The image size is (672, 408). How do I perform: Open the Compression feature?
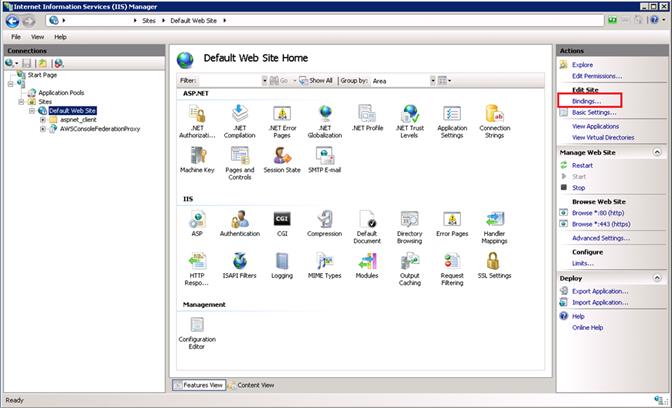pyautogui.click(x=325, y=223)
